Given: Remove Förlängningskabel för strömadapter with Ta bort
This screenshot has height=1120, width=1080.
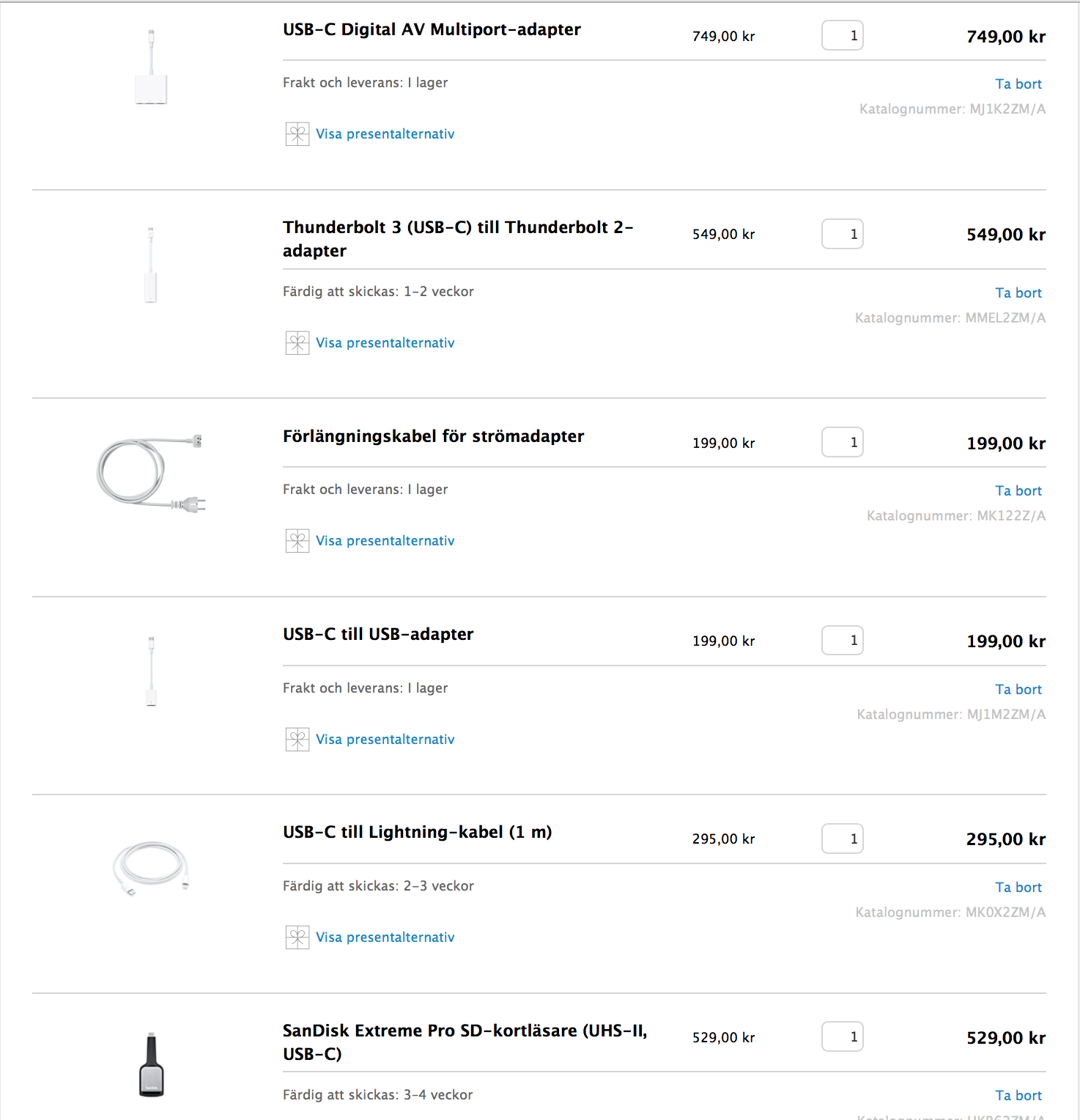Looking at the screenshot, I should [x=1018, y=491].
